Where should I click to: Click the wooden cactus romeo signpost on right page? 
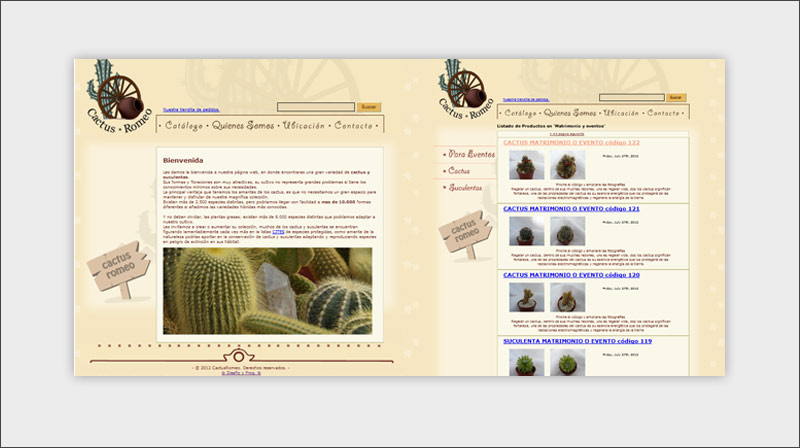tap(465, 236)
